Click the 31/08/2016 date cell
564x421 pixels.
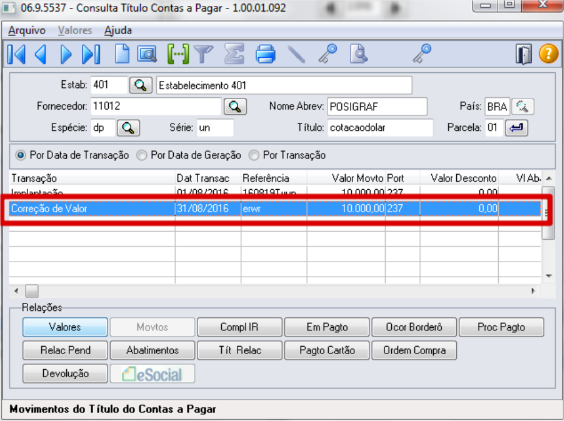click(208, 209)
